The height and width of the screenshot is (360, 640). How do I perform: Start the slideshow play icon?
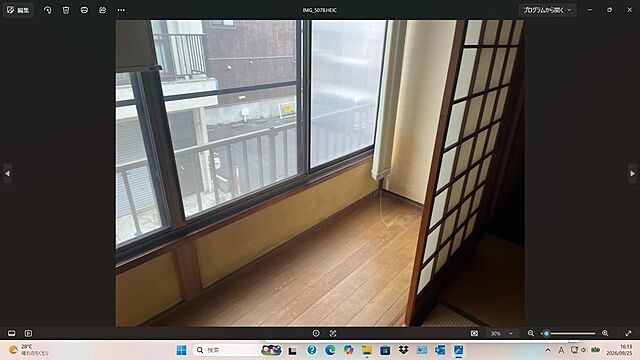click(x=28, y=333)
